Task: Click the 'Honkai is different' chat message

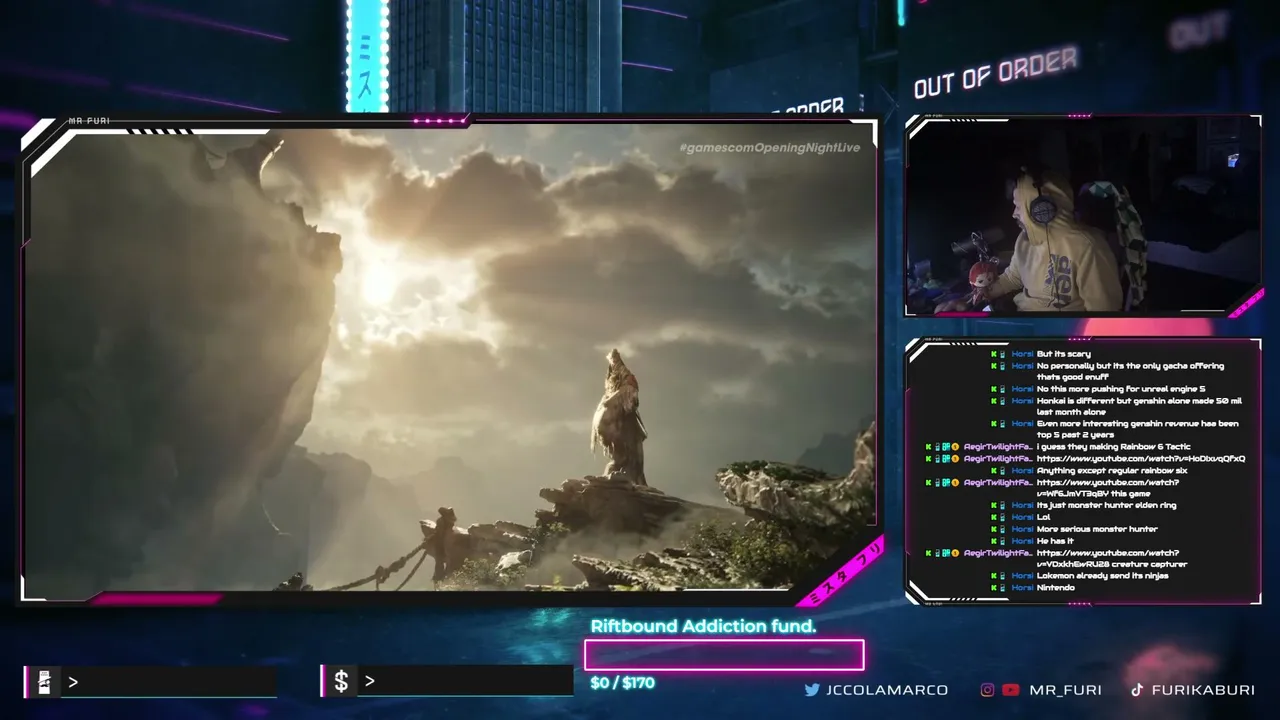Action: (x=1139, y=406)
